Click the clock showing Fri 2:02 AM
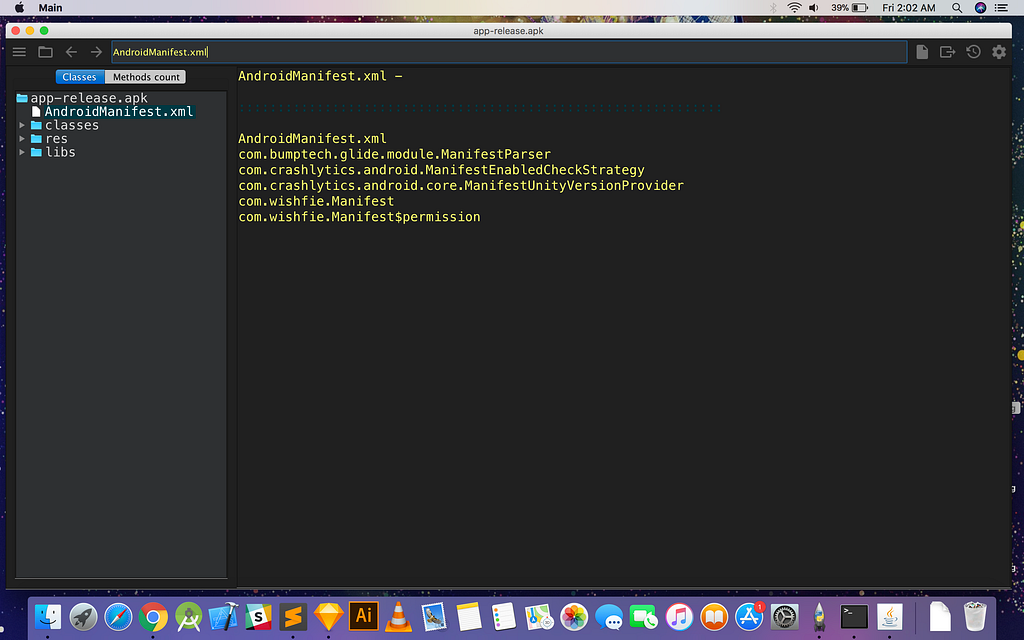The image size is (1024, 640). pyautogui.click(x=908, y=8)
